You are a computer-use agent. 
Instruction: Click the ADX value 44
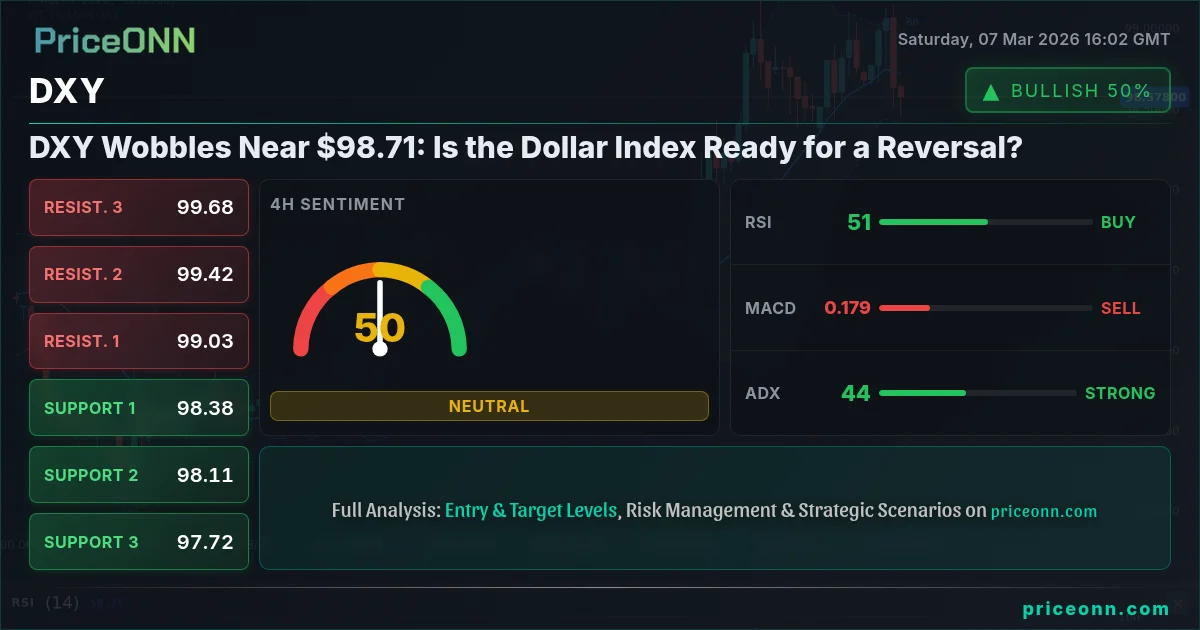tap(856, 393)
